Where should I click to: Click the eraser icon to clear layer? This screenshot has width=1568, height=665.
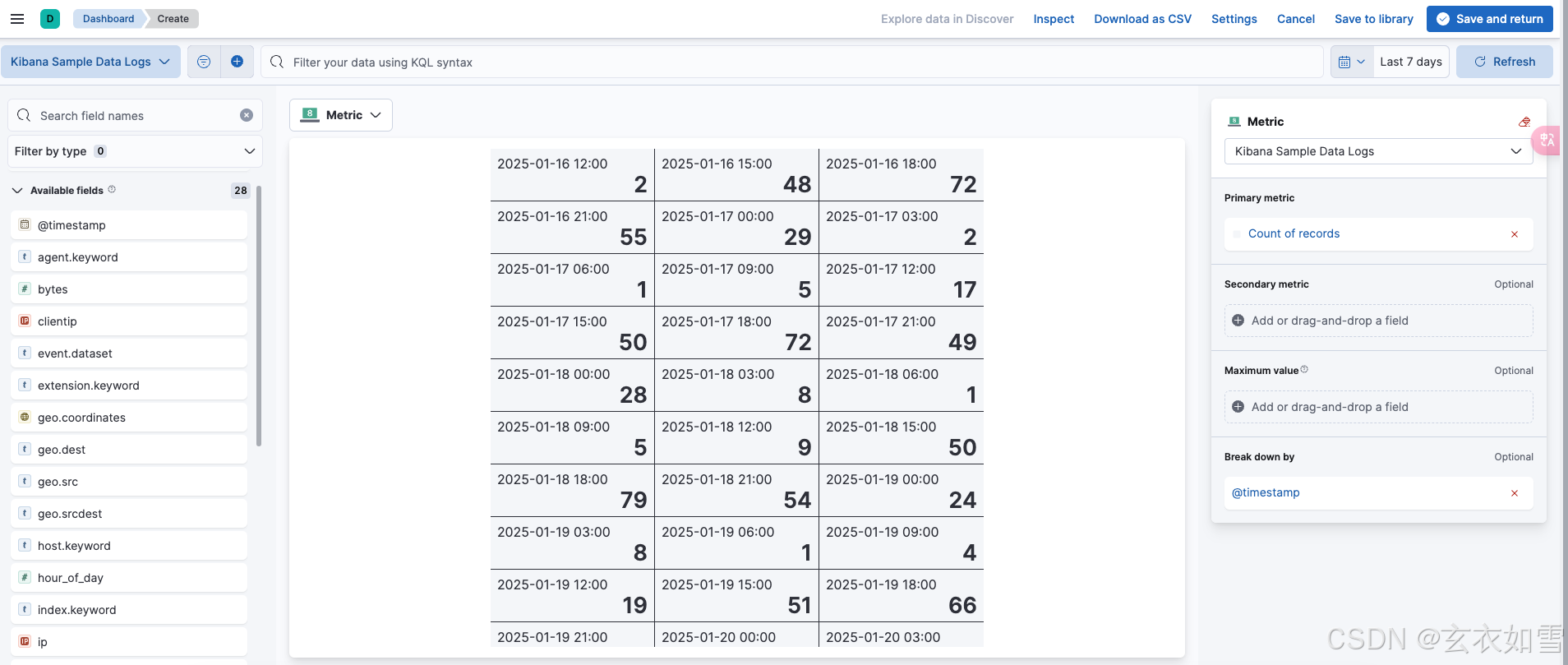[x=1524, y=122]
